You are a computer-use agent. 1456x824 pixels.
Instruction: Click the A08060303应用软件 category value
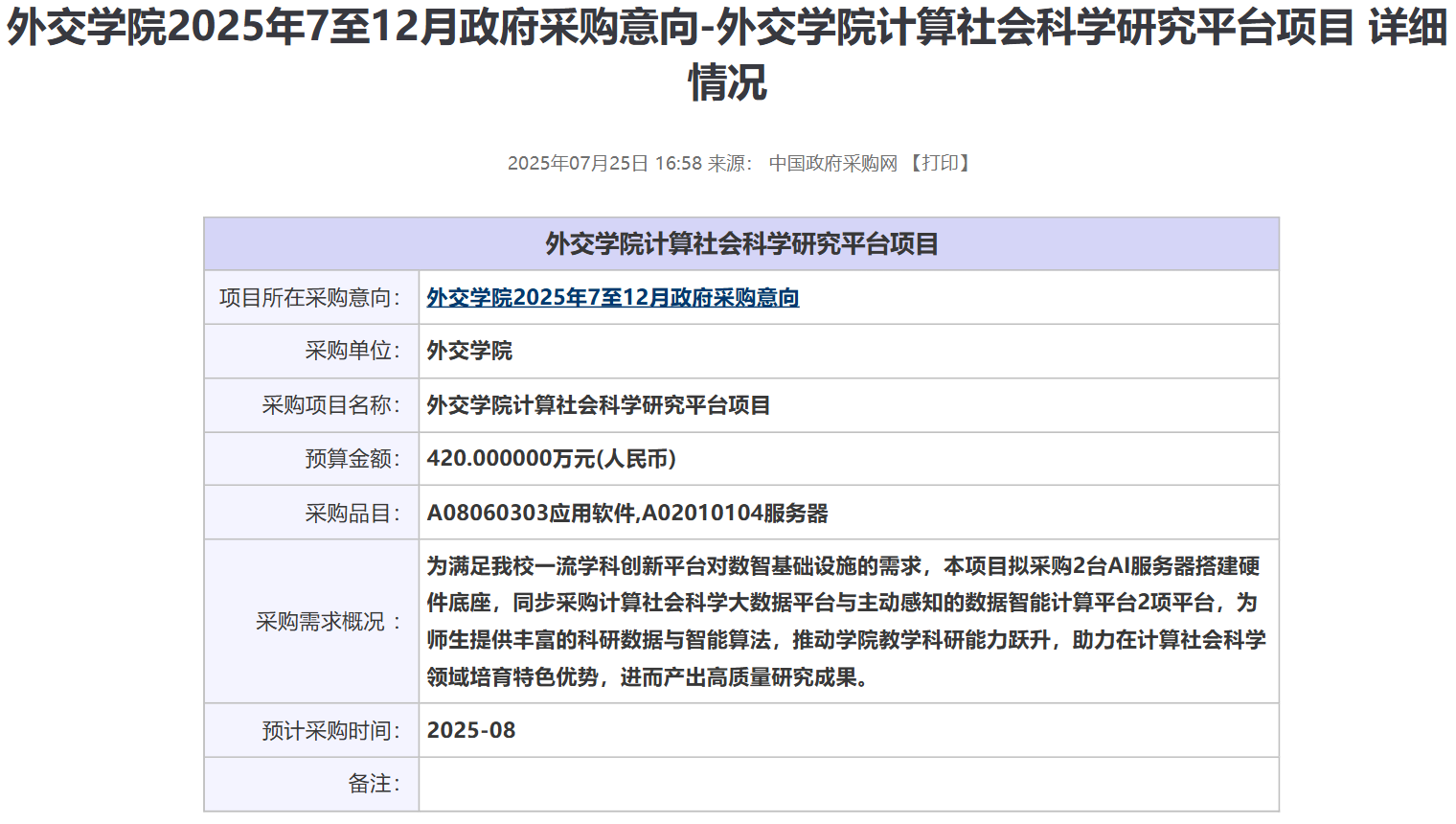pos(533,514)
